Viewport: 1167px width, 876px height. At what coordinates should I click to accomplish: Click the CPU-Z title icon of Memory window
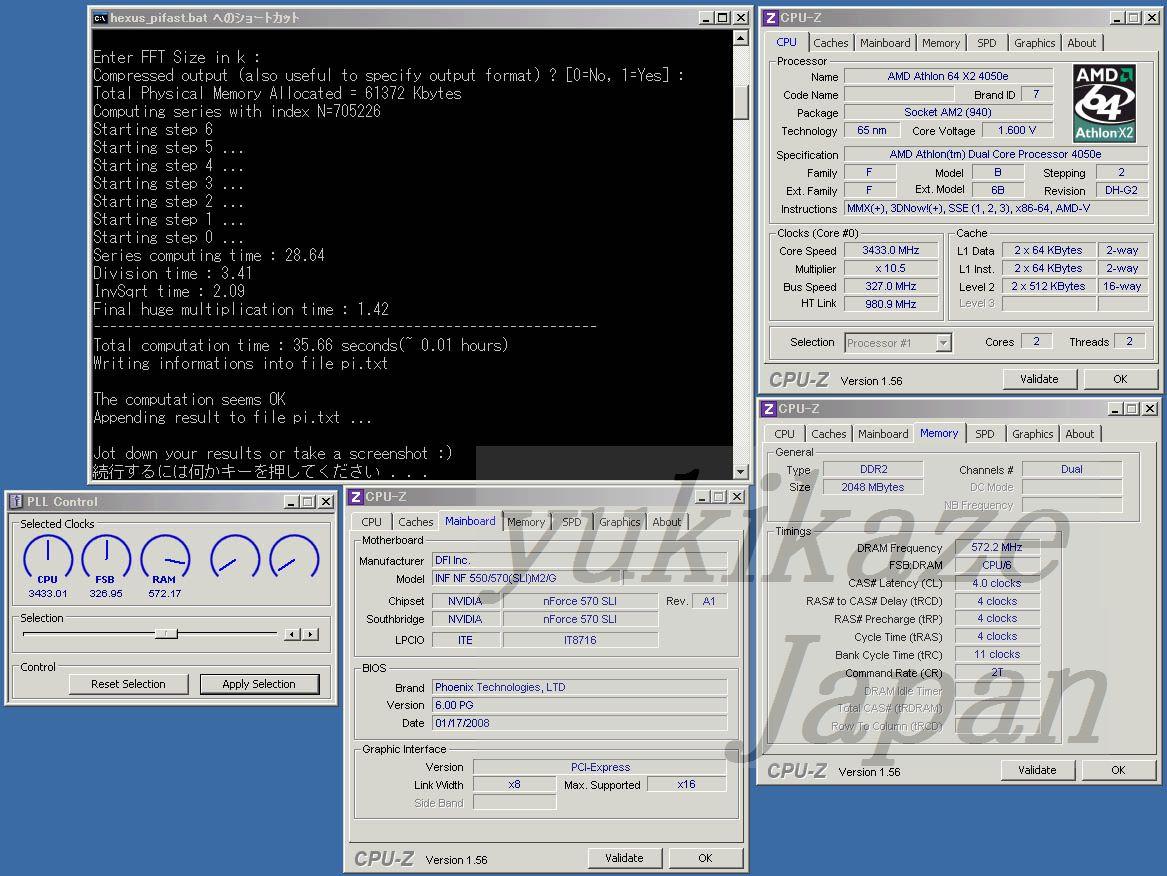click(769, 409)
